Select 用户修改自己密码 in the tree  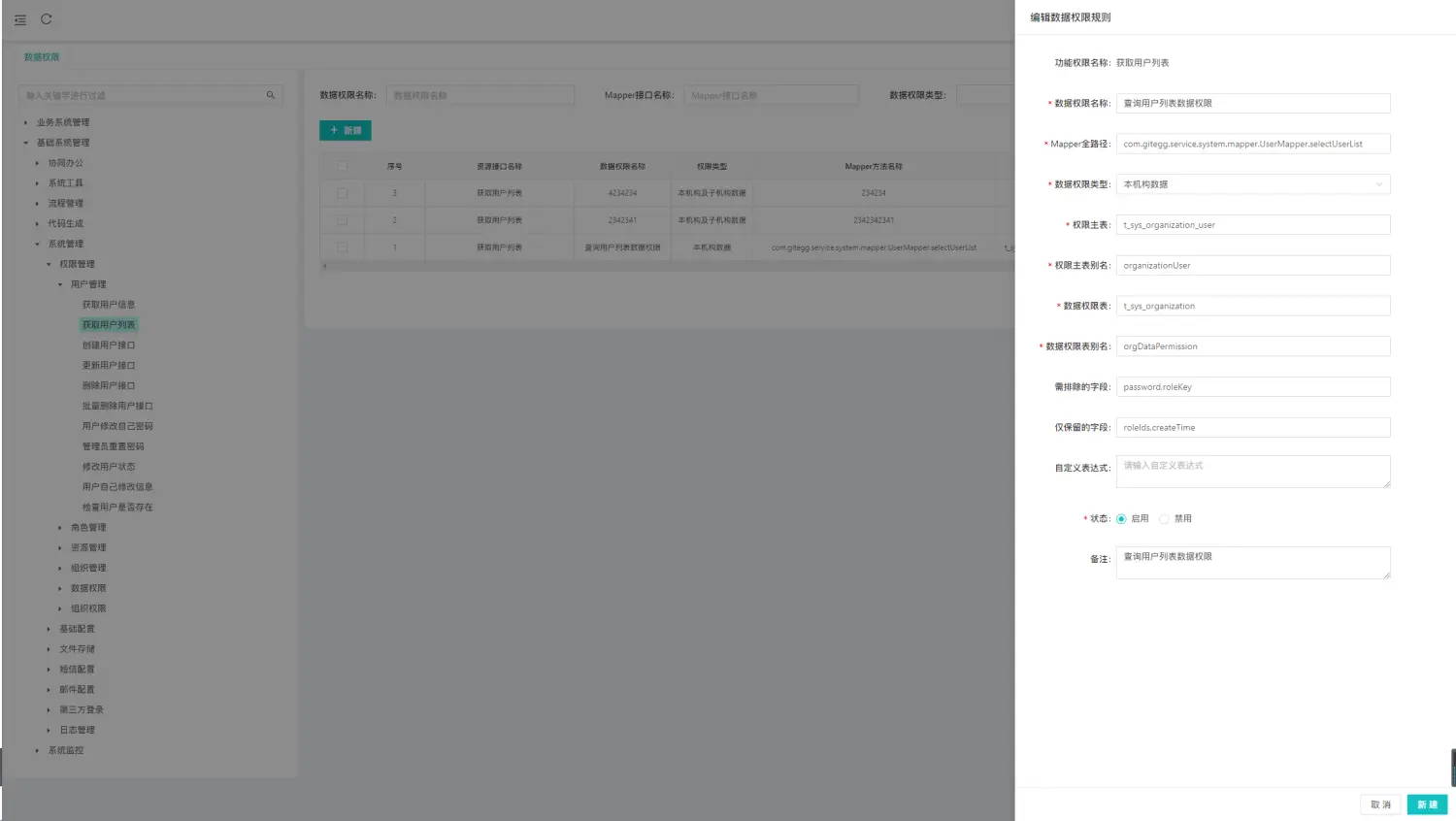click(x=117, y=427)
